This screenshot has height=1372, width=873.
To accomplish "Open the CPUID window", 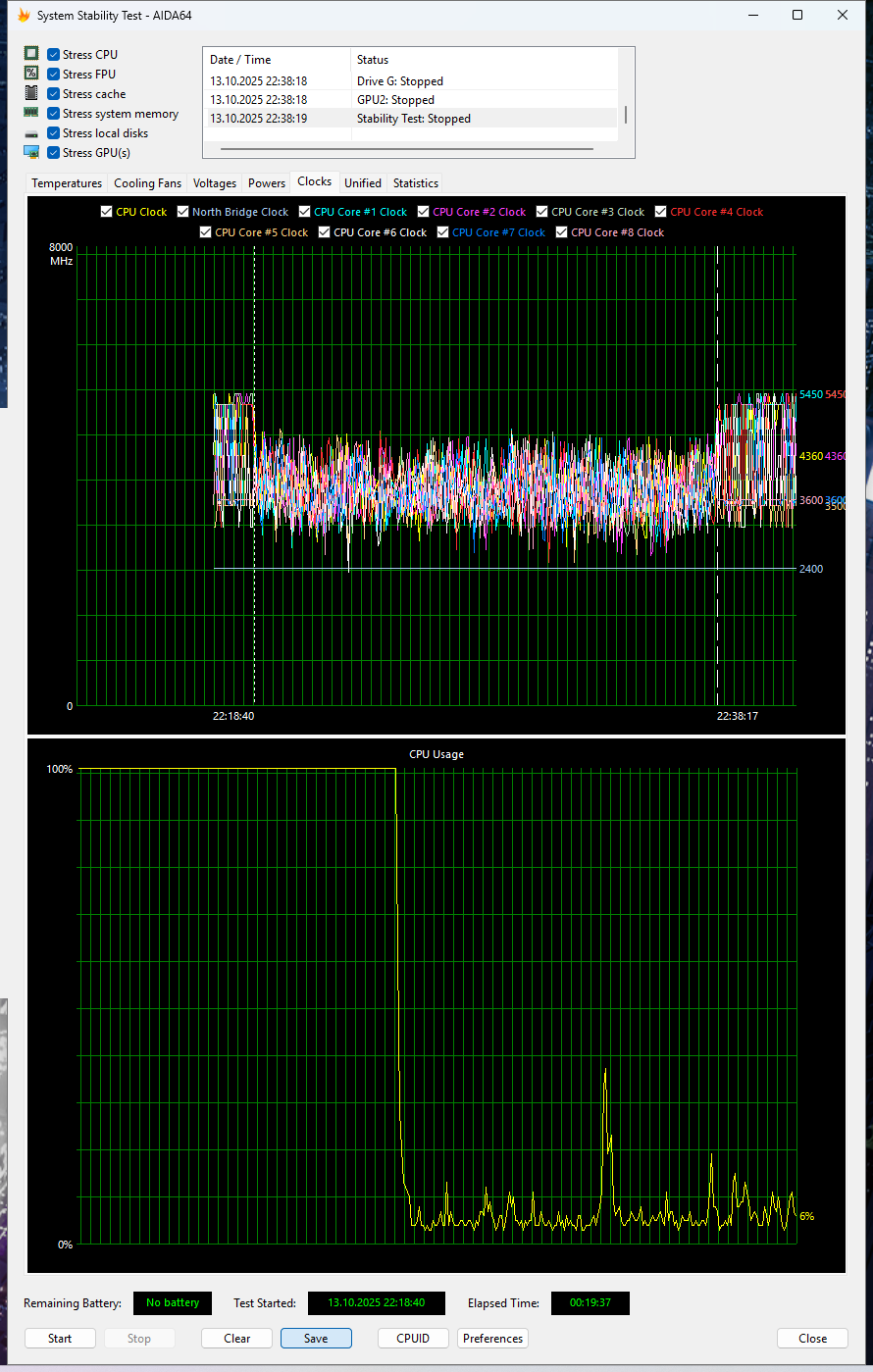I will pos(412,1338).
